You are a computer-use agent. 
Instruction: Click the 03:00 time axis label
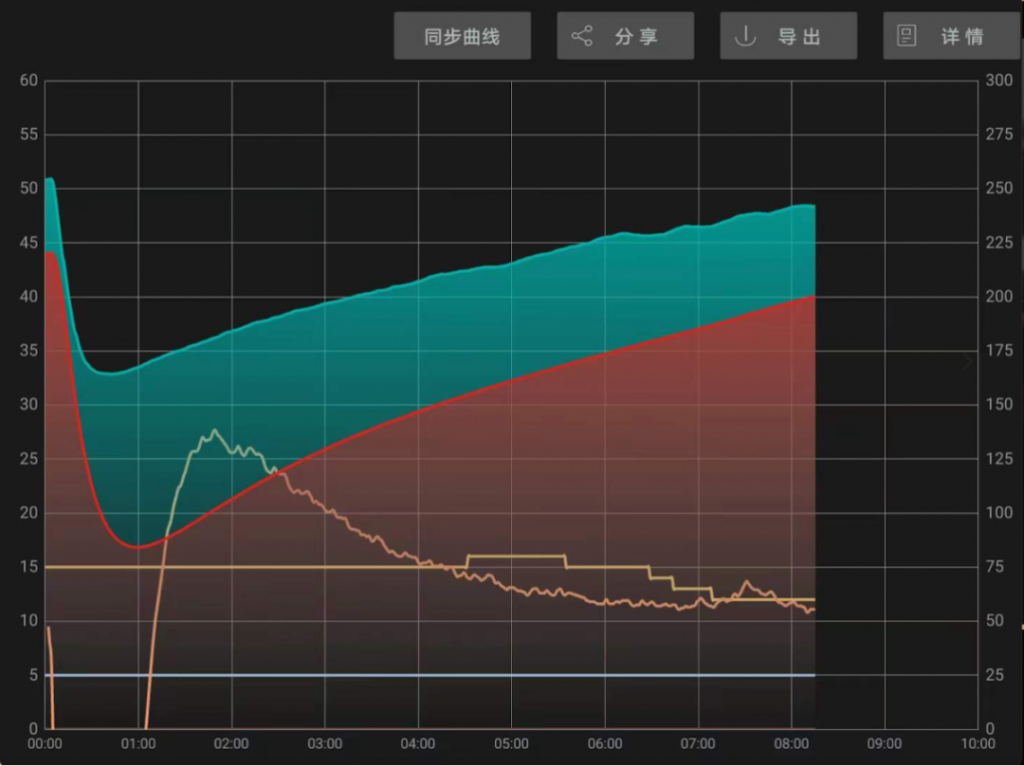[x=325, y=744]
